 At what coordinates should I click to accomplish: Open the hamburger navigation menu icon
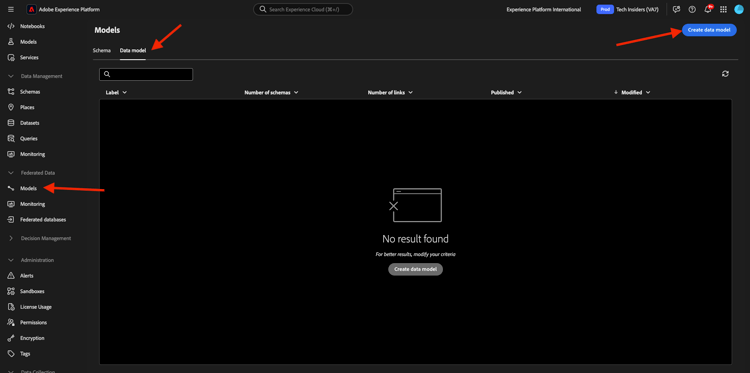coord(11,10)
